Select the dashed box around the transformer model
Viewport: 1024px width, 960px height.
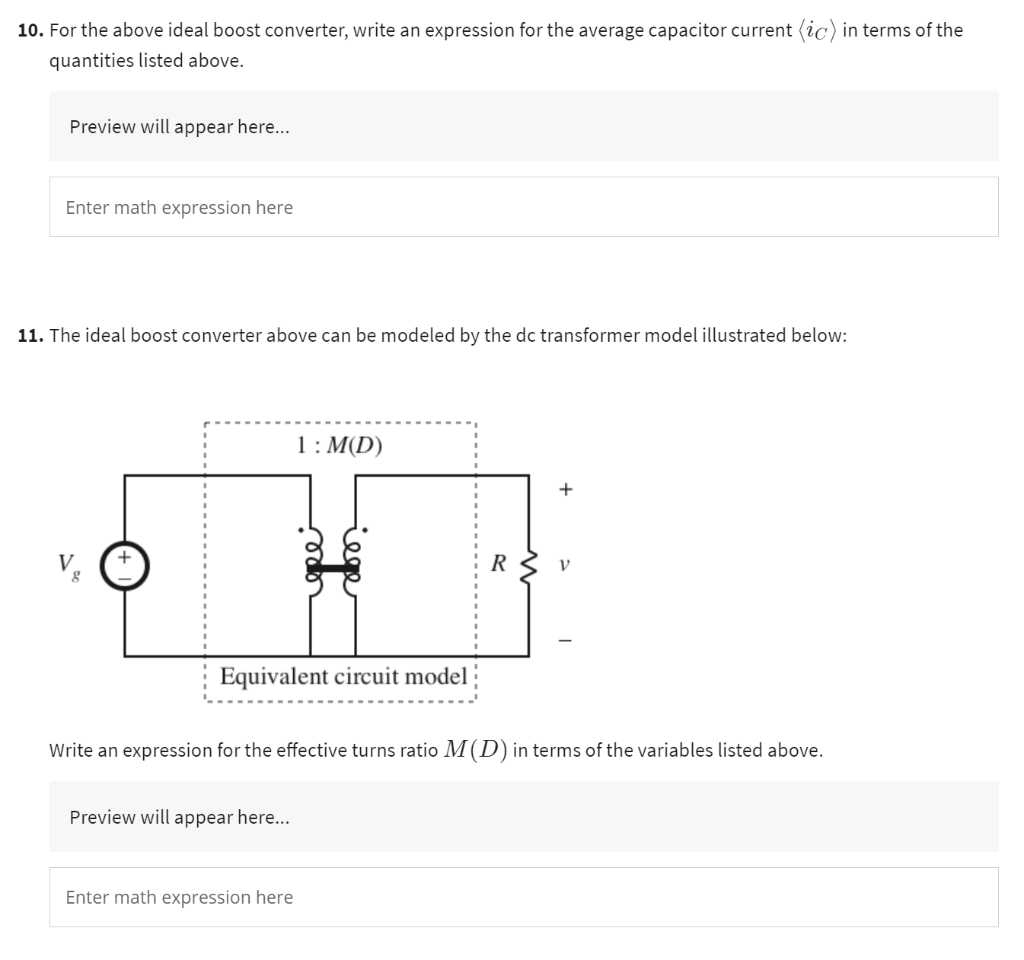tap(207, 500)
